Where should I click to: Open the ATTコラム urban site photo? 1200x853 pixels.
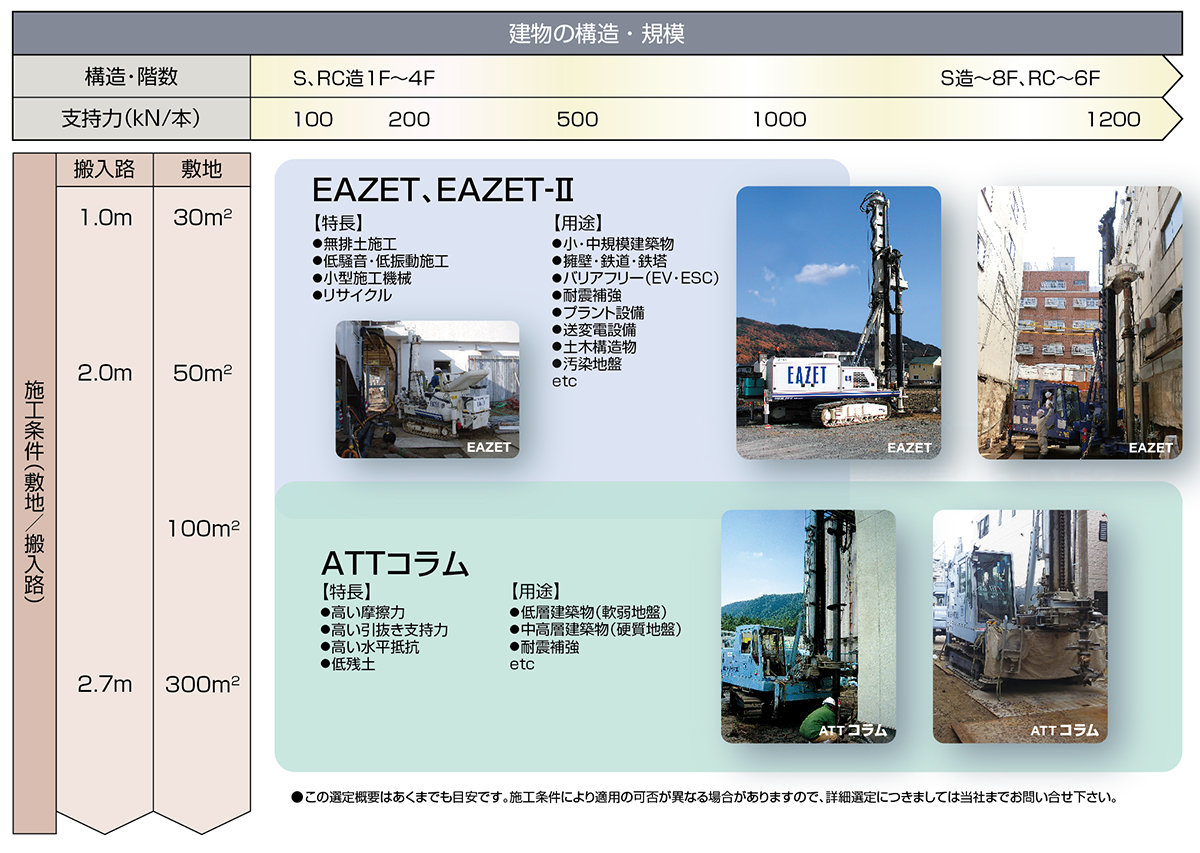[x=1020, y=627]
